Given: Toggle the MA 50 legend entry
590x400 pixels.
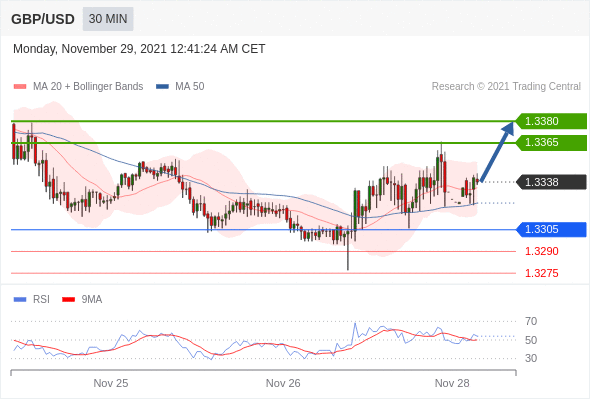Looking at the screenshot, I should click(x=180, y=87).
